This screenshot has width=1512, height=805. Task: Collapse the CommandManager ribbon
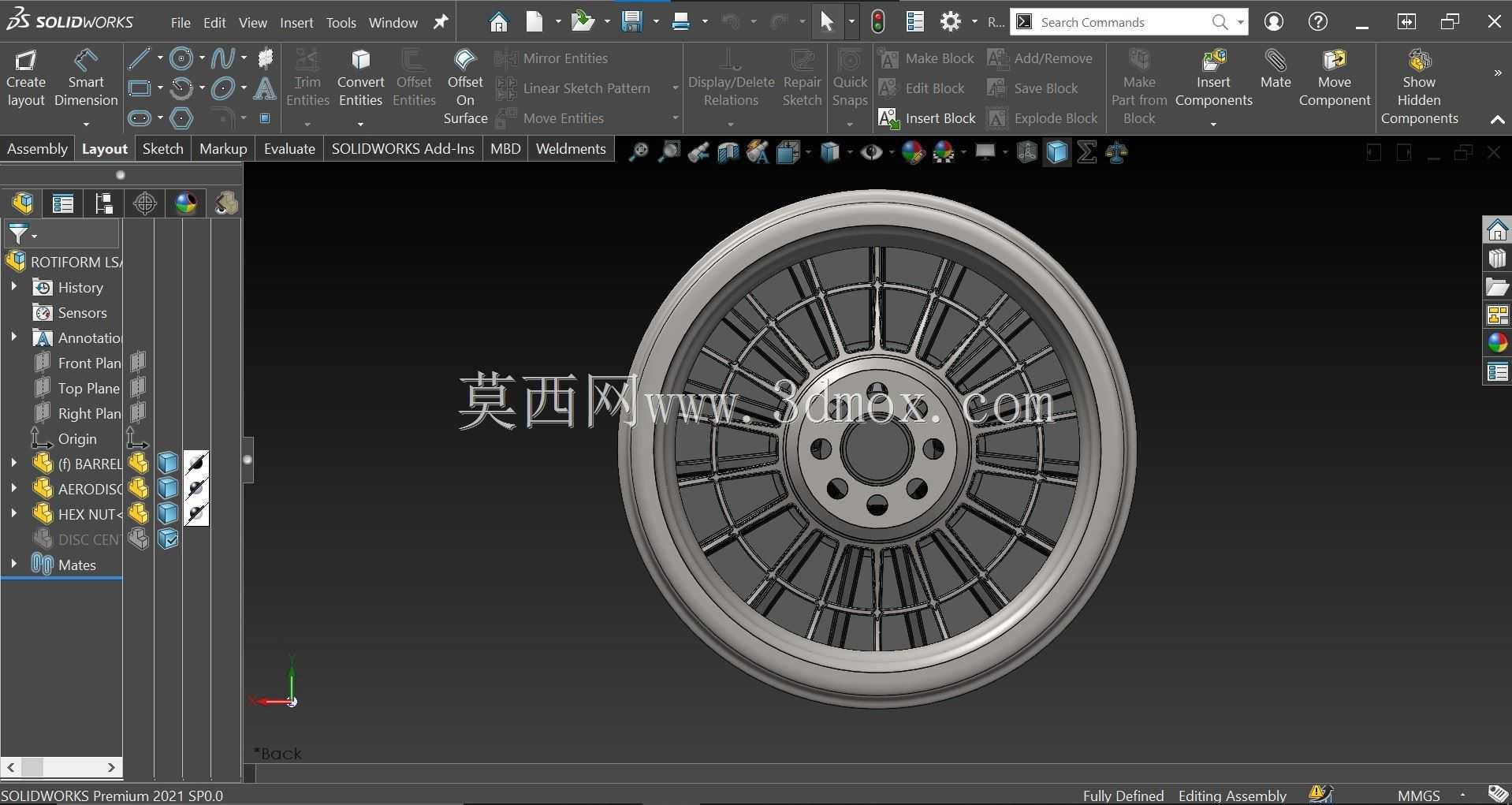[1497, 120]
